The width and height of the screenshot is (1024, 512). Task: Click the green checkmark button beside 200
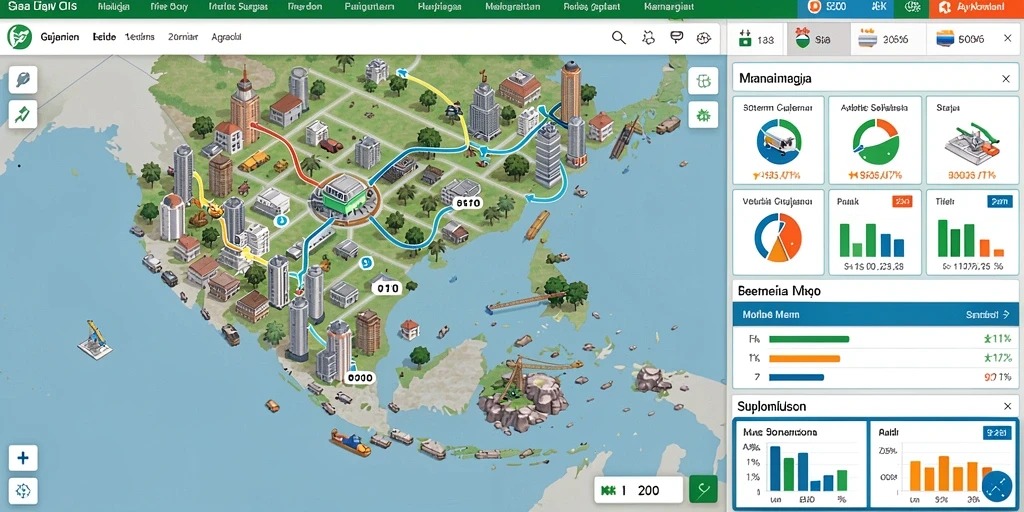(703, 489)
